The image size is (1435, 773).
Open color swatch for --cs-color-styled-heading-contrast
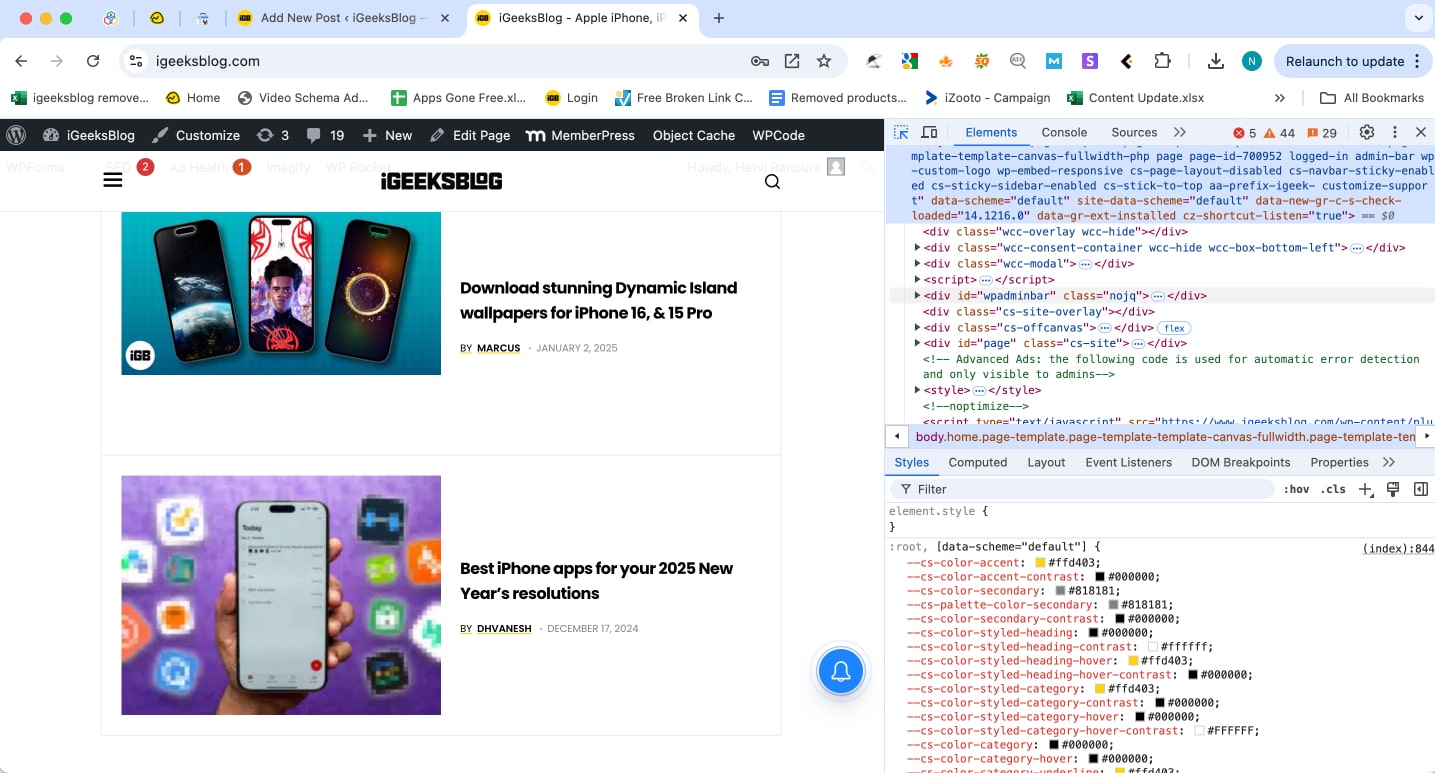coord(1153,647)
